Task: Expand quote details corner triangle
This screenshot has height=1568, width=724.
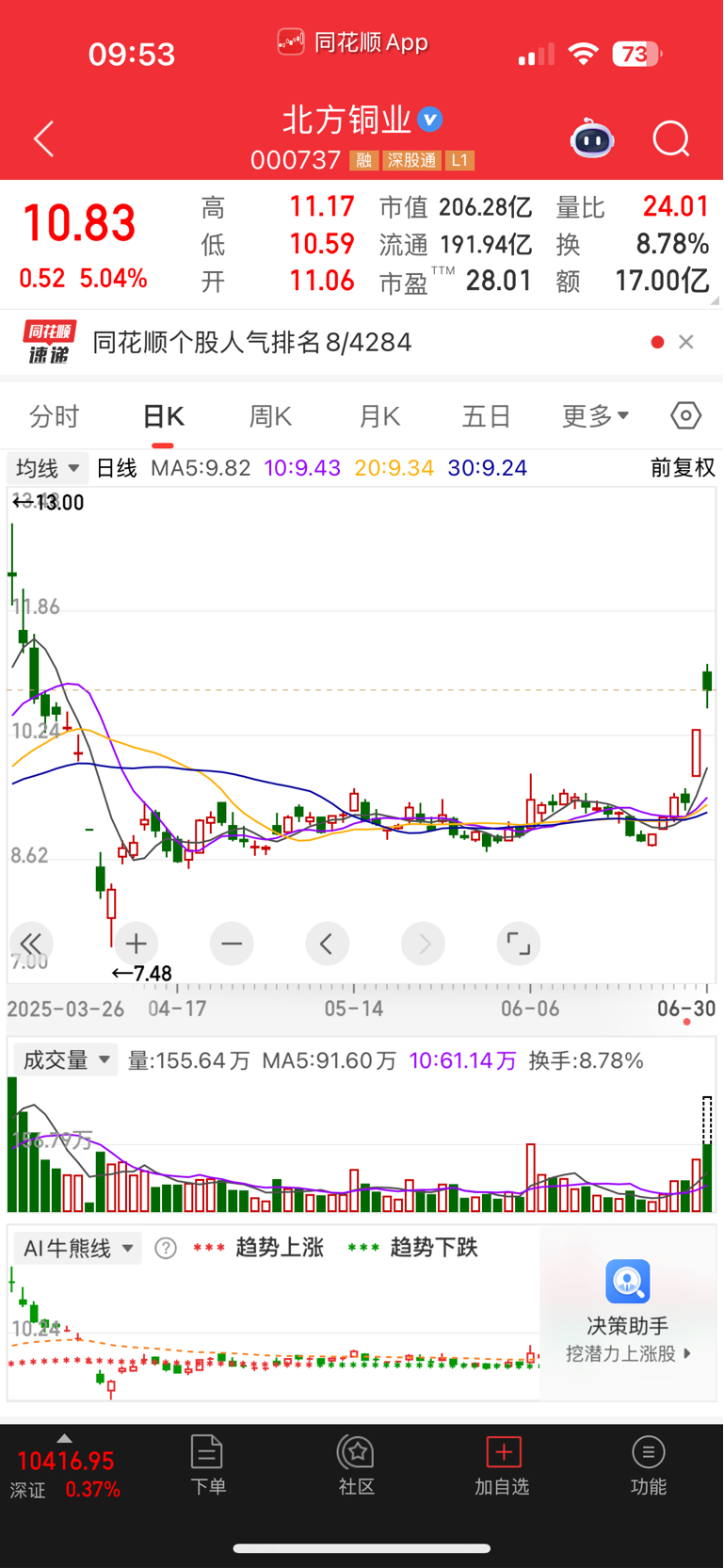Action: [x=715, y=300]
